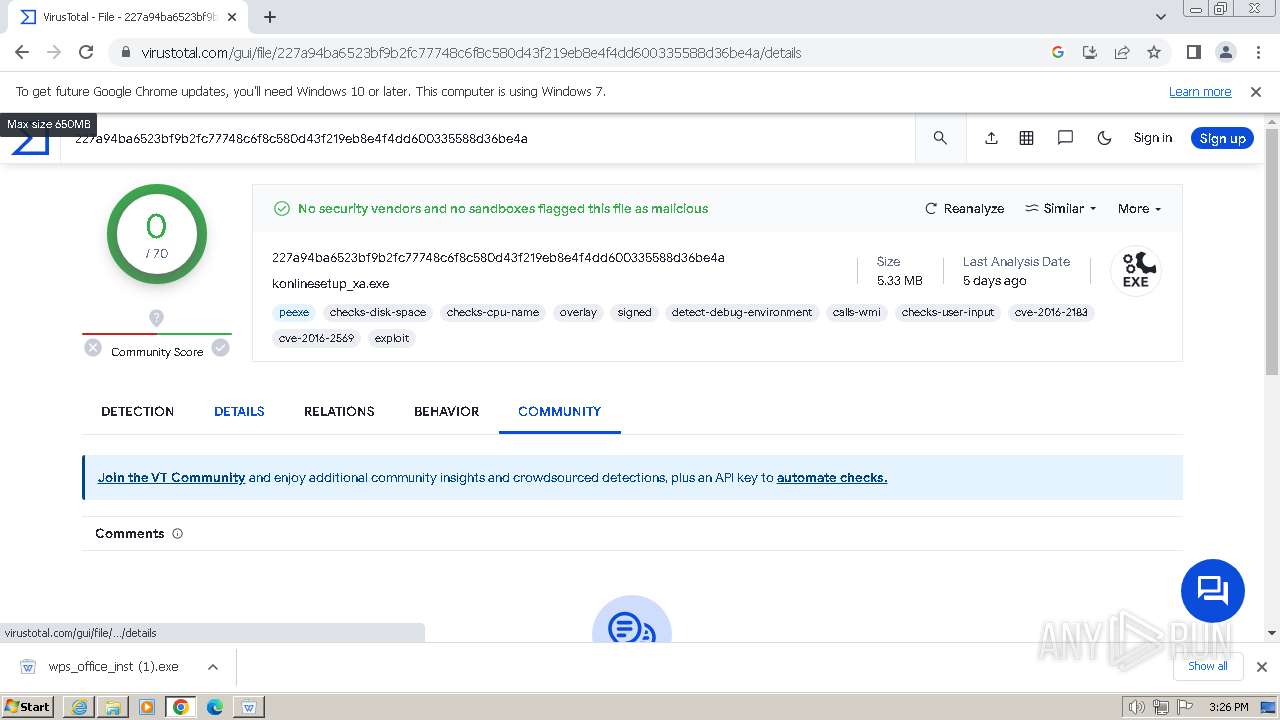Image resolution: width=1280 pixels, height=720 pixels.
Task: Dismiss the Chrome update notification bar
Action: pyautogui.click(x=1256, y=92)
